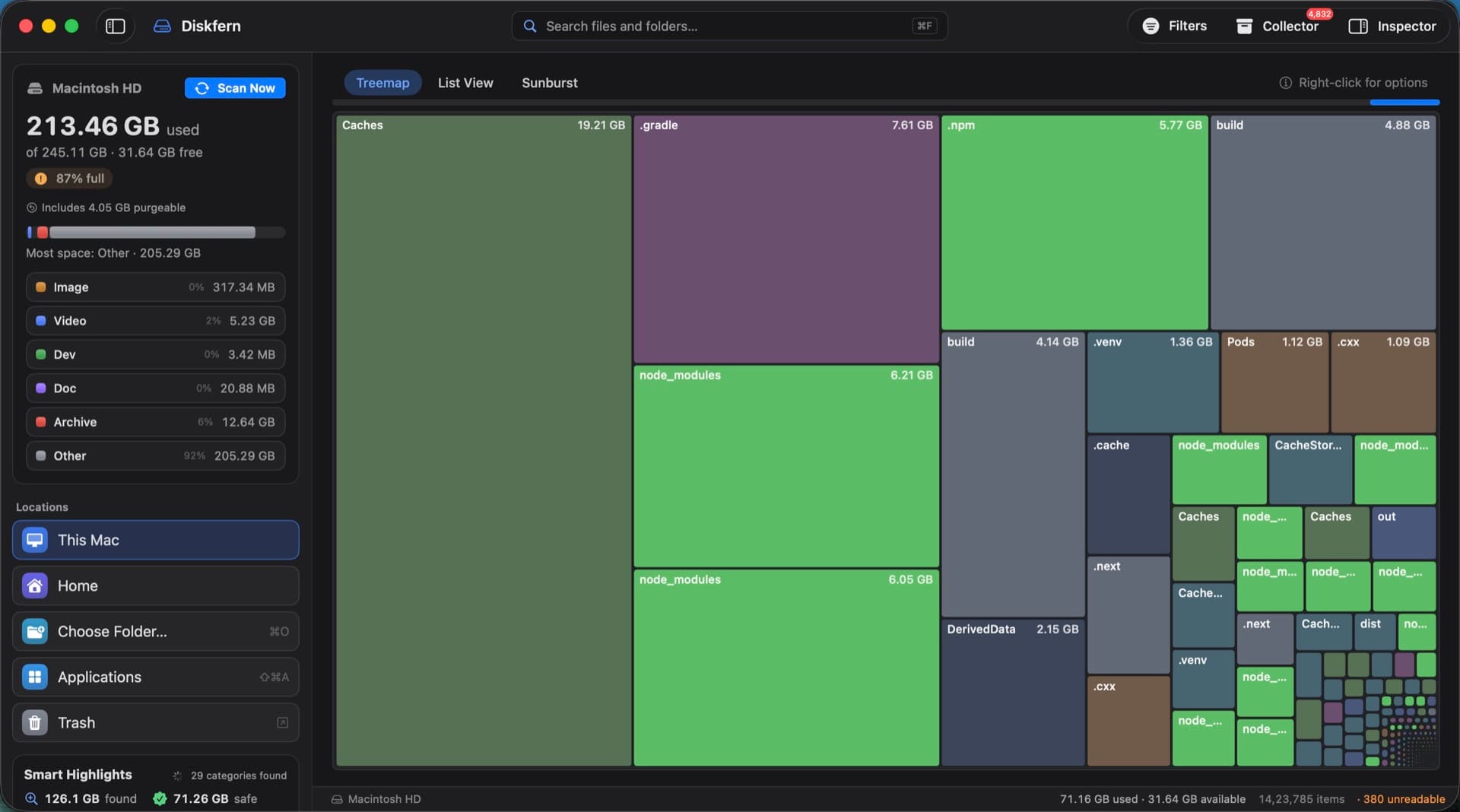Click the 14,23,785 items status text
Viewport: 1460px width, 812px height.
pyautogui.click(x=1302, y=799)
